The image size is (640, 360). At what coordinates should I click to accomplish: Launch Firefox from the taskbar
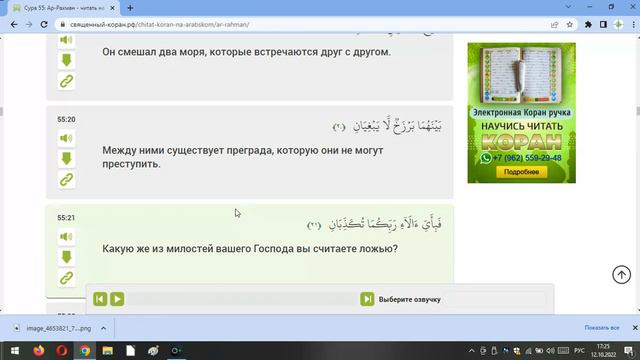coord(39,351)
